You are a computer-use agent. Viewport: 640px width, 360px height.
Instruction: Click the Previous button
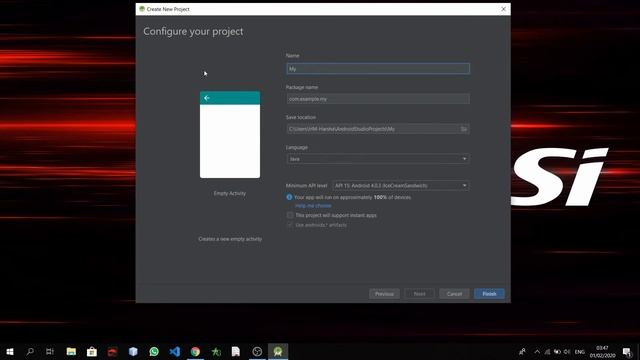(x=384, y=294)
